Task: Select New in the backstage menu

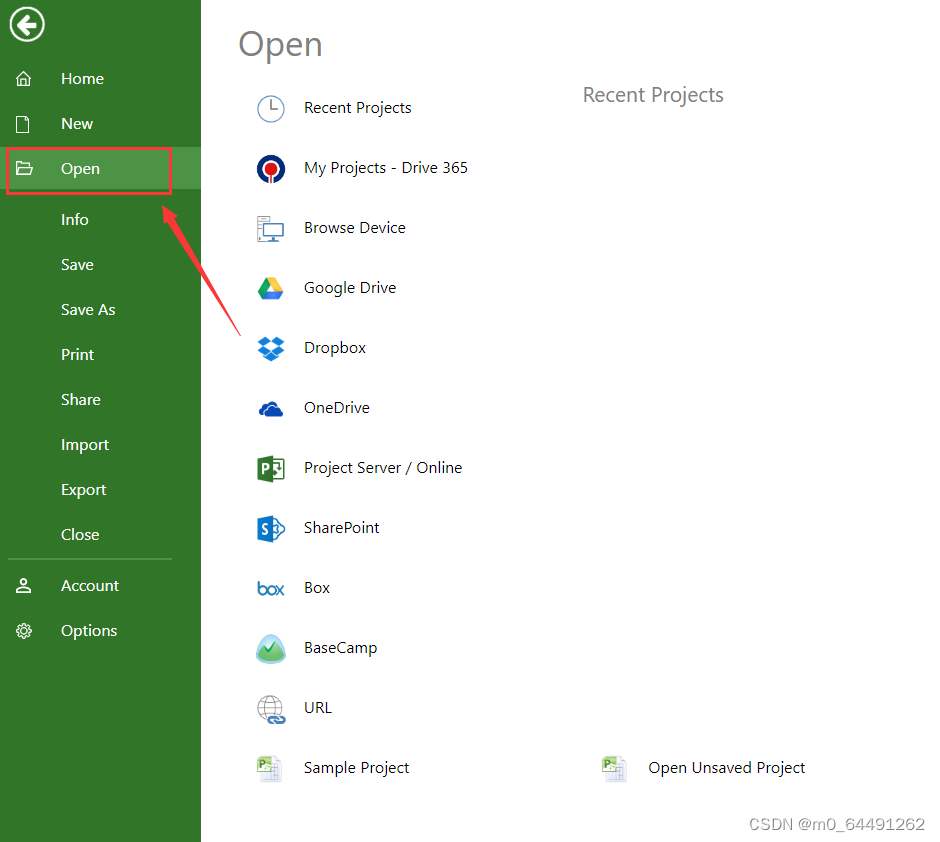Action: [x=77, y=123]
